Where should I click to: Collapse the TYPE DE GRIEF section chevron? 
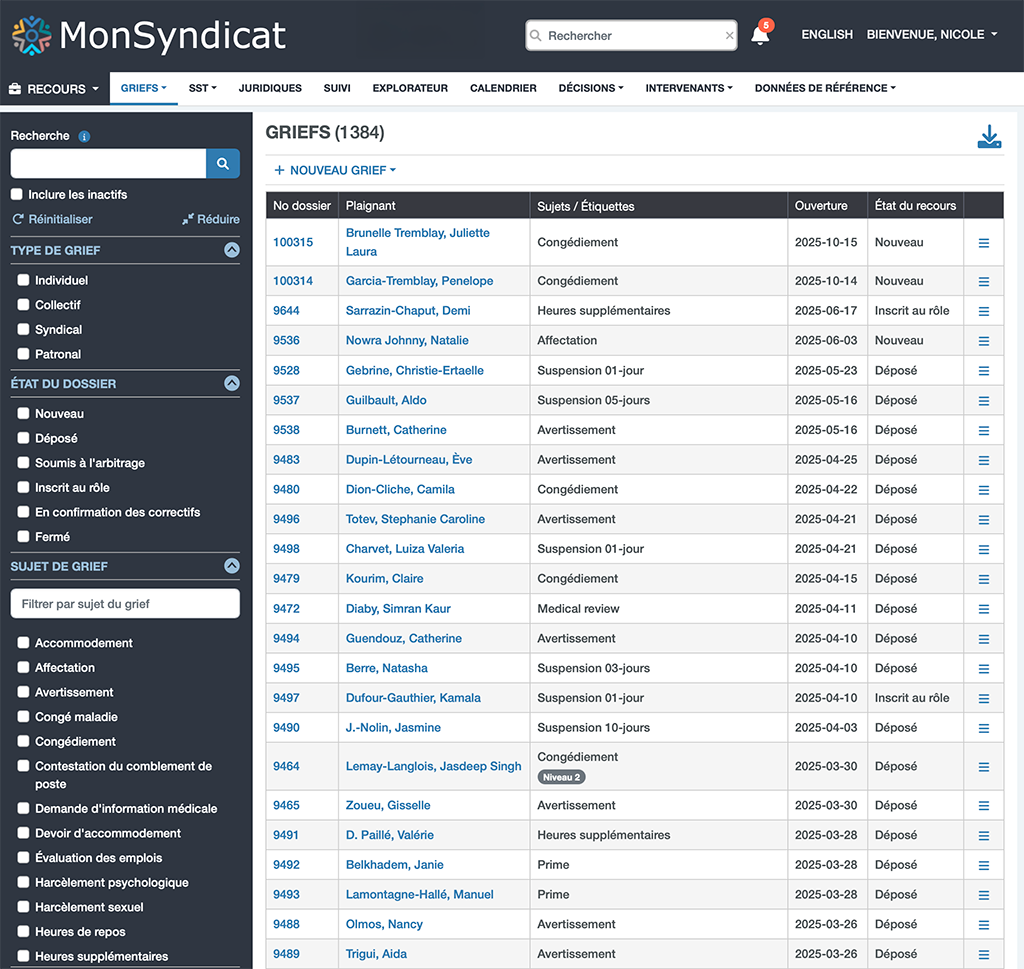232,250
